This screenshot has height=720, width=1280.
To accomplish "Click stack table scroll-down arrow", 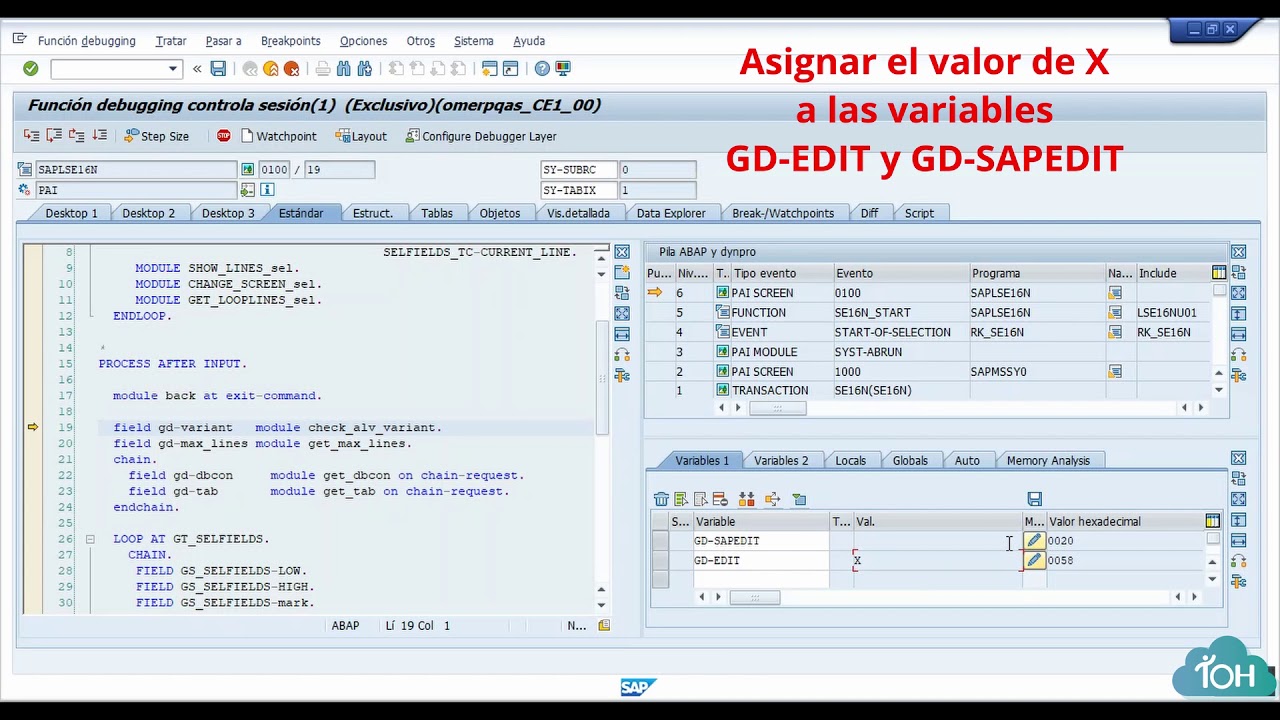I will click(1219, 390).
